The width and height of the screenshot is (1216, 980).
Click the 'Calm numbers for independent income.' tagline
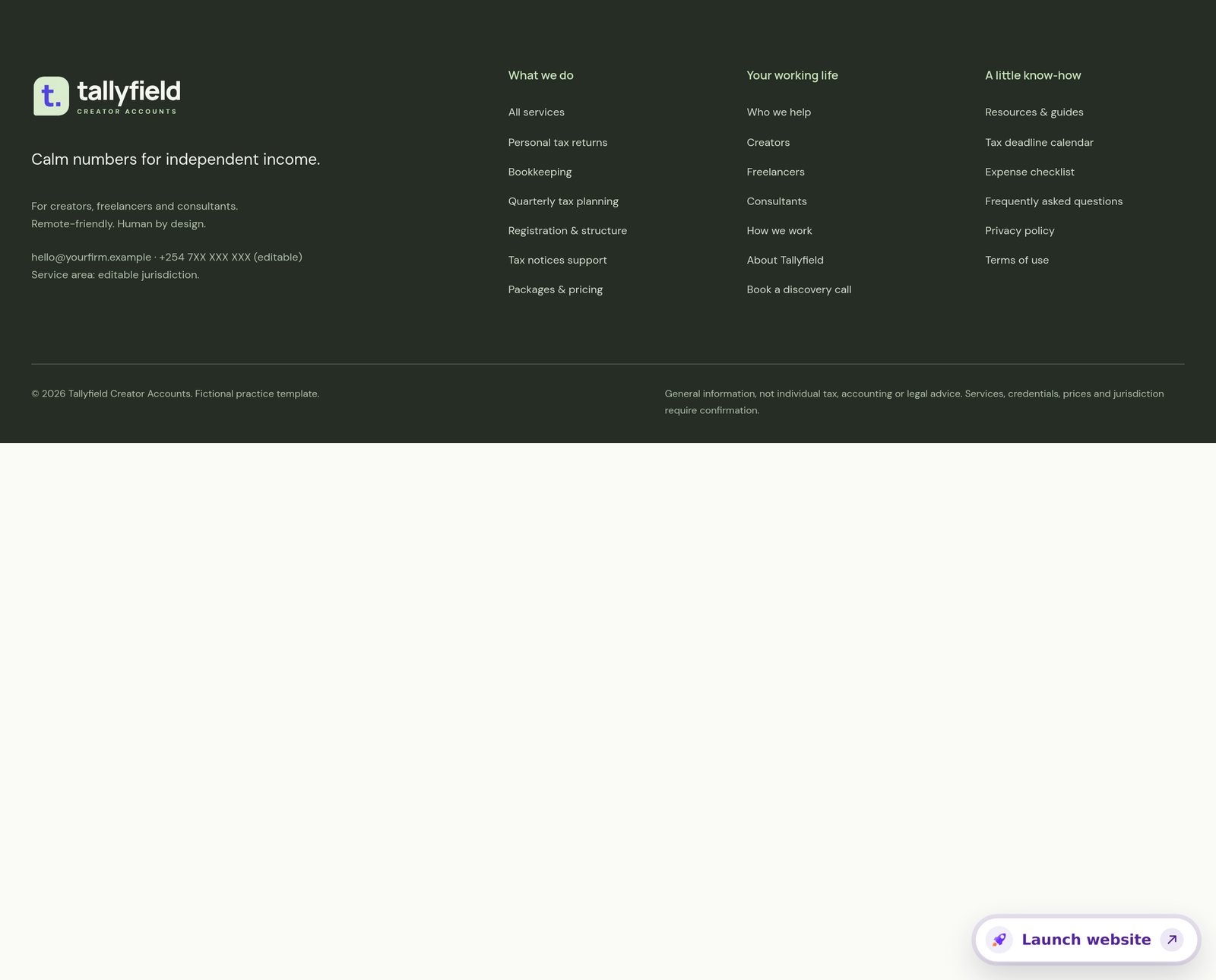(176, 160)
